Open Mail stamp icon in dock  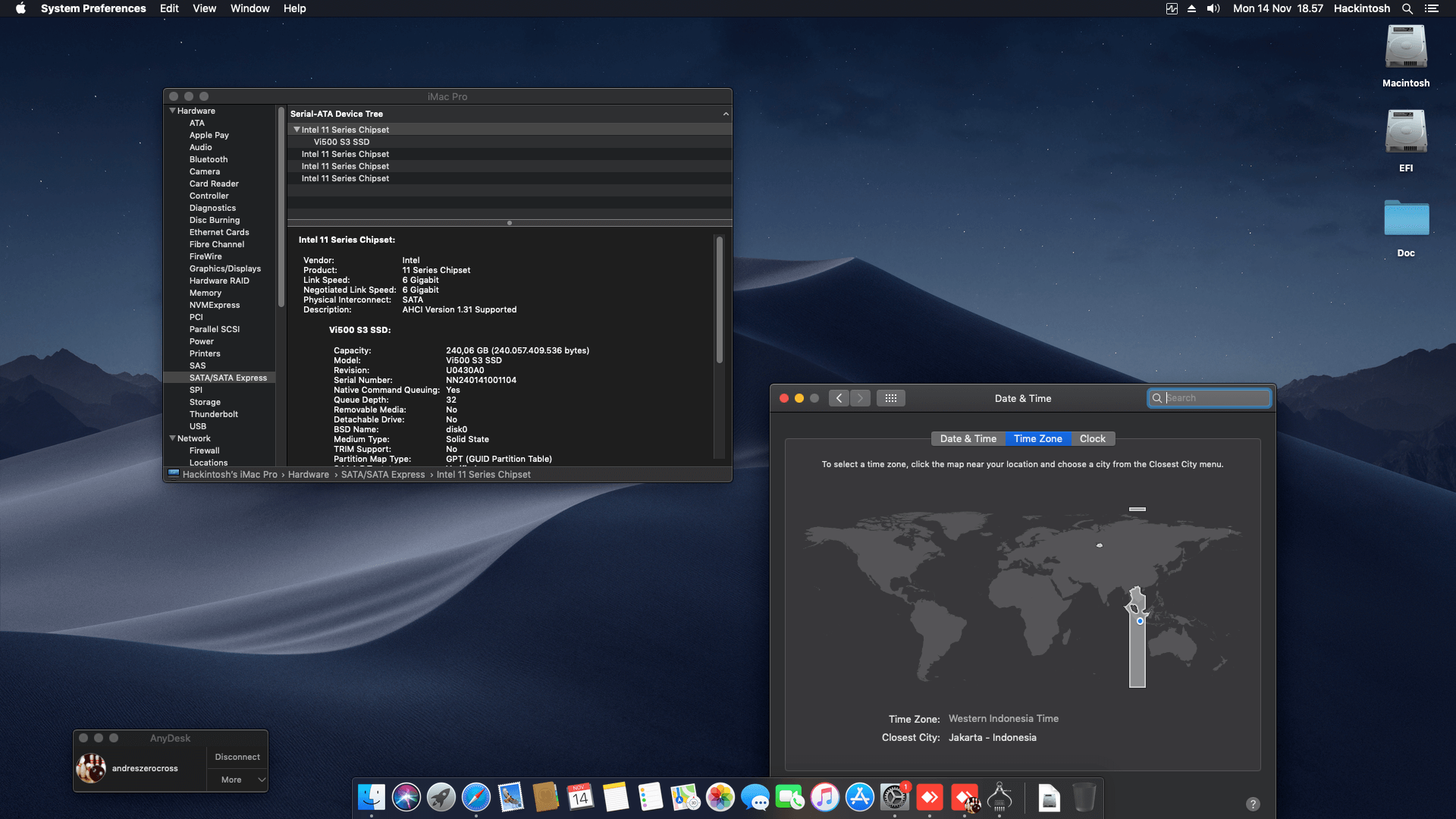(x=511, y=797)
